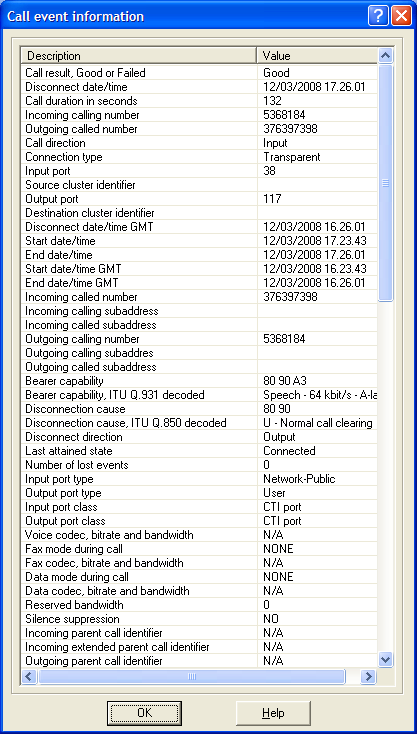Image resolution: width=417 pixels, height=734 pixels.
Task: Click the title bar question mark help icon
Action: 378,16
